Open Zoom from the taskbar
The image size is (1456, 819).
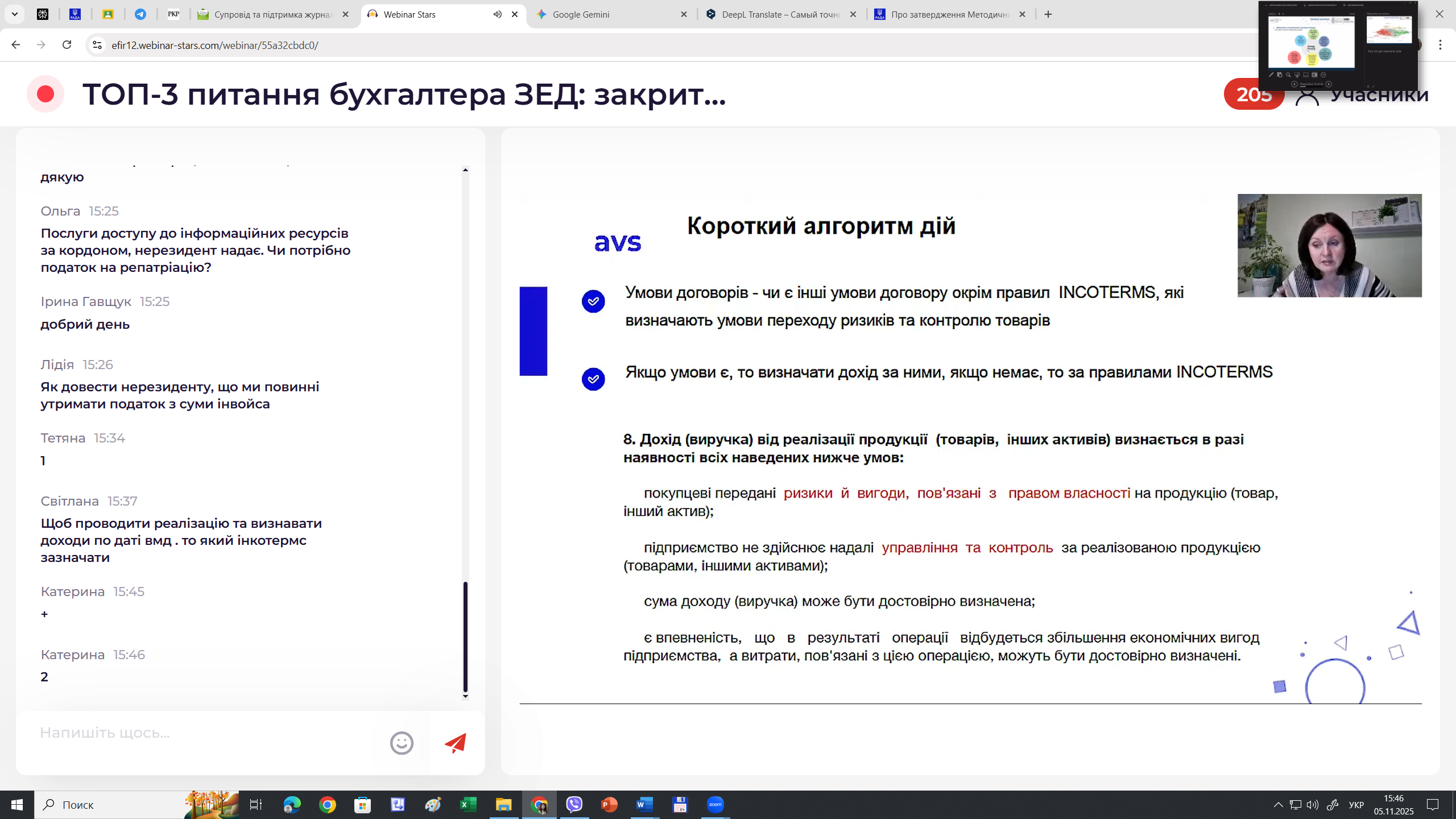click(715, 804)
